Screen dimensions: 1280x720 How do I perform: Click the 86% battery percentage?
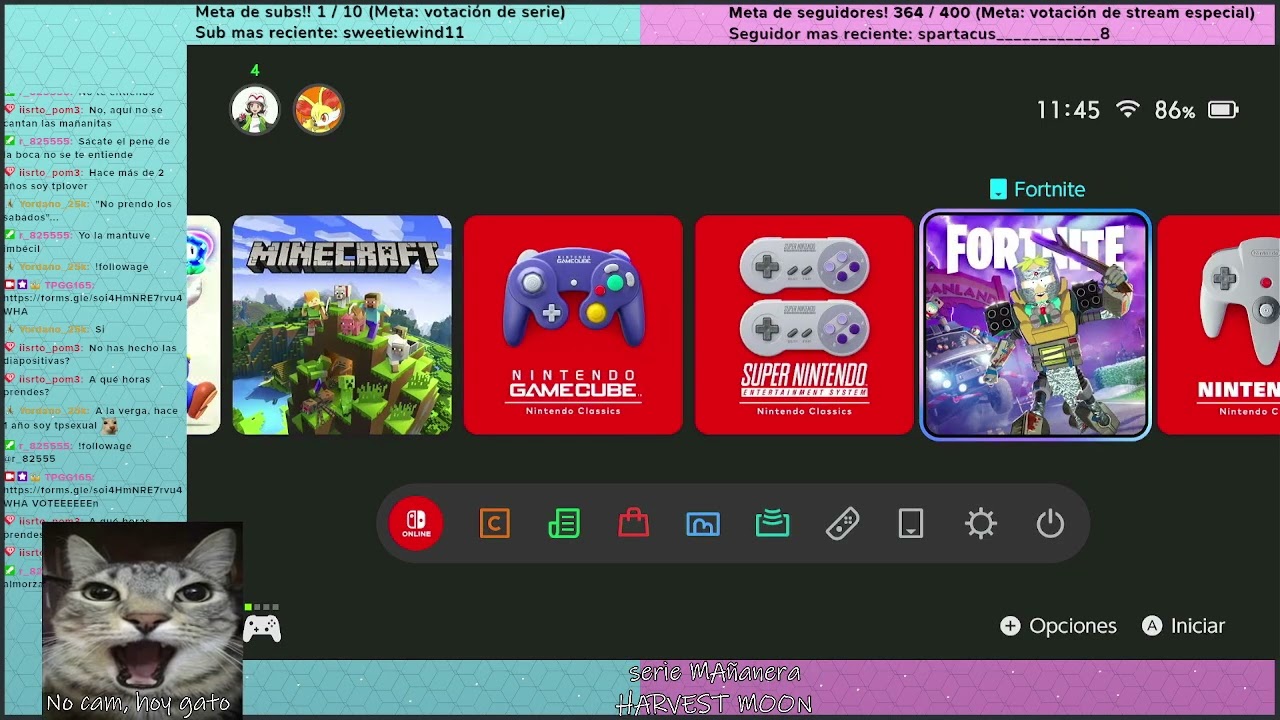pyautogui.click(x=1175, y=110)
